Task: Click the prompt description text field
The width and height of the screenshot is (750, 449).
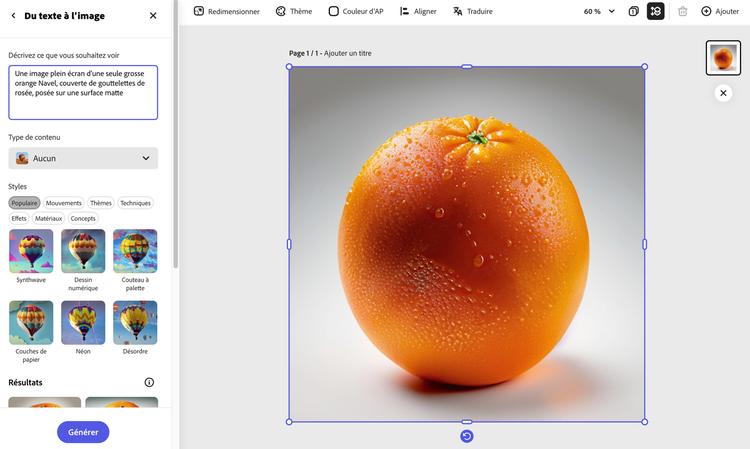Action: tap(83, 92)
